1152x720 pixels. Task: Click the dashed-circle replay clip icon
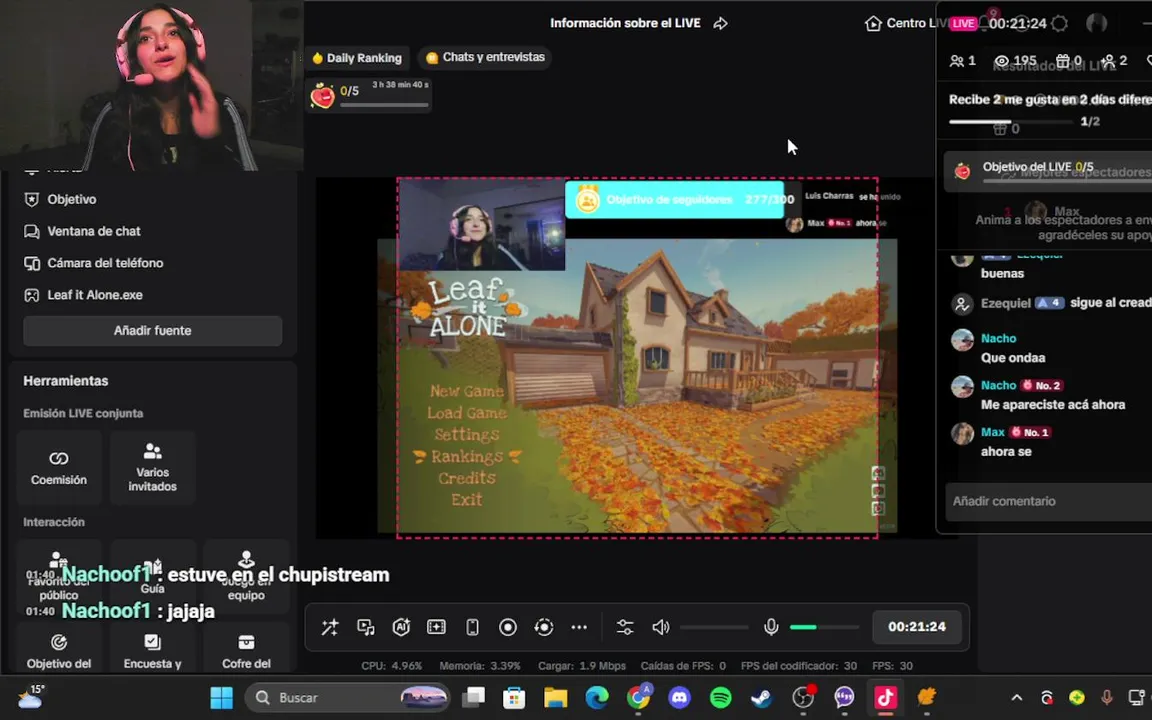[544, 627]
